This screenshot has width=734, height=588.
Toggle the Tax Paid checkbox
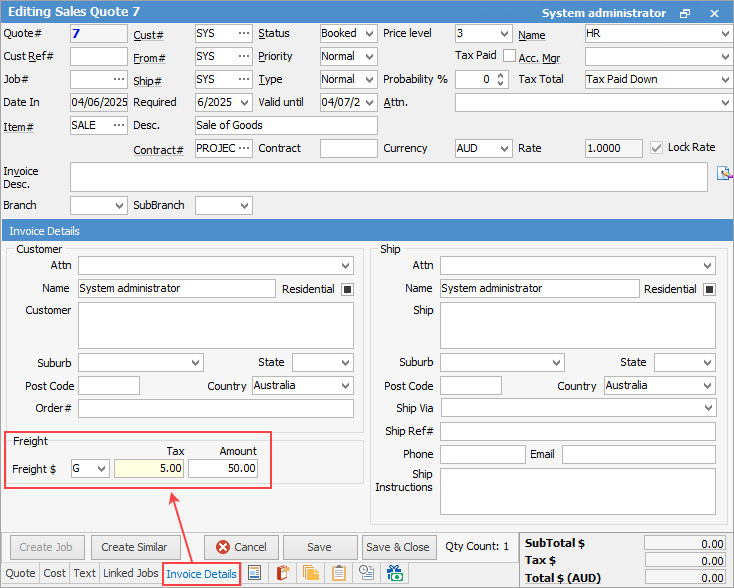[x=509, y=56]
